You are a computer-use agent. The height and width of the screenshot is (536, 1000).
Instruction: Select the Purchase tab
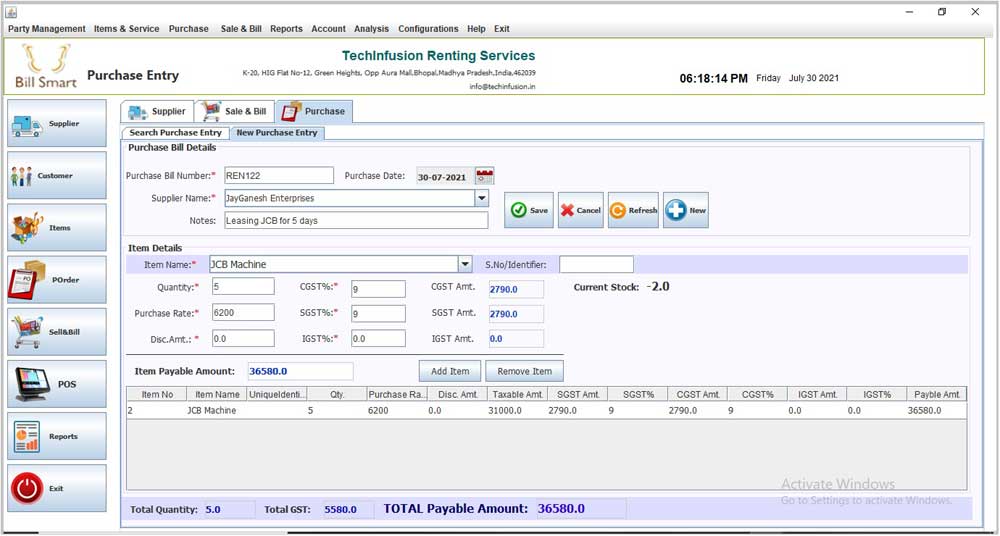tap(314, 111)
